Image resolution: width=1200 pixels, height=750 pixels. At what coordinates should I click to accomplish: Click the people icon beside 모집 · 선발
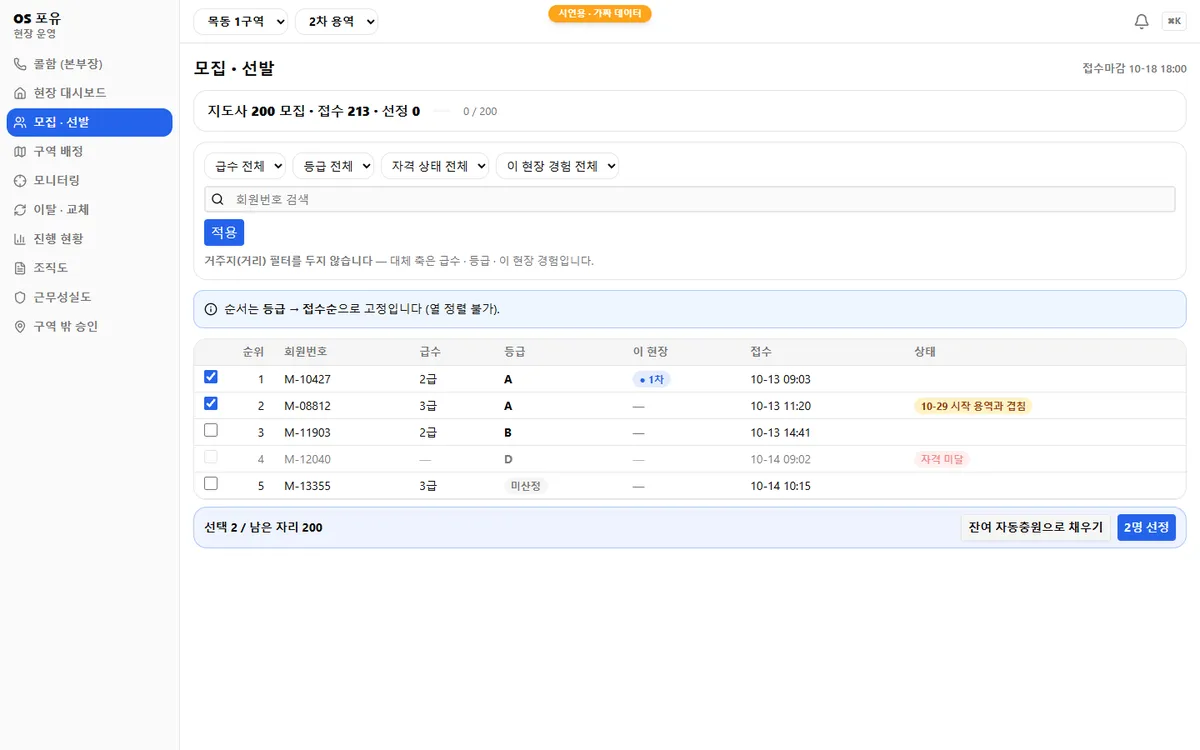[x=20, y=122]
